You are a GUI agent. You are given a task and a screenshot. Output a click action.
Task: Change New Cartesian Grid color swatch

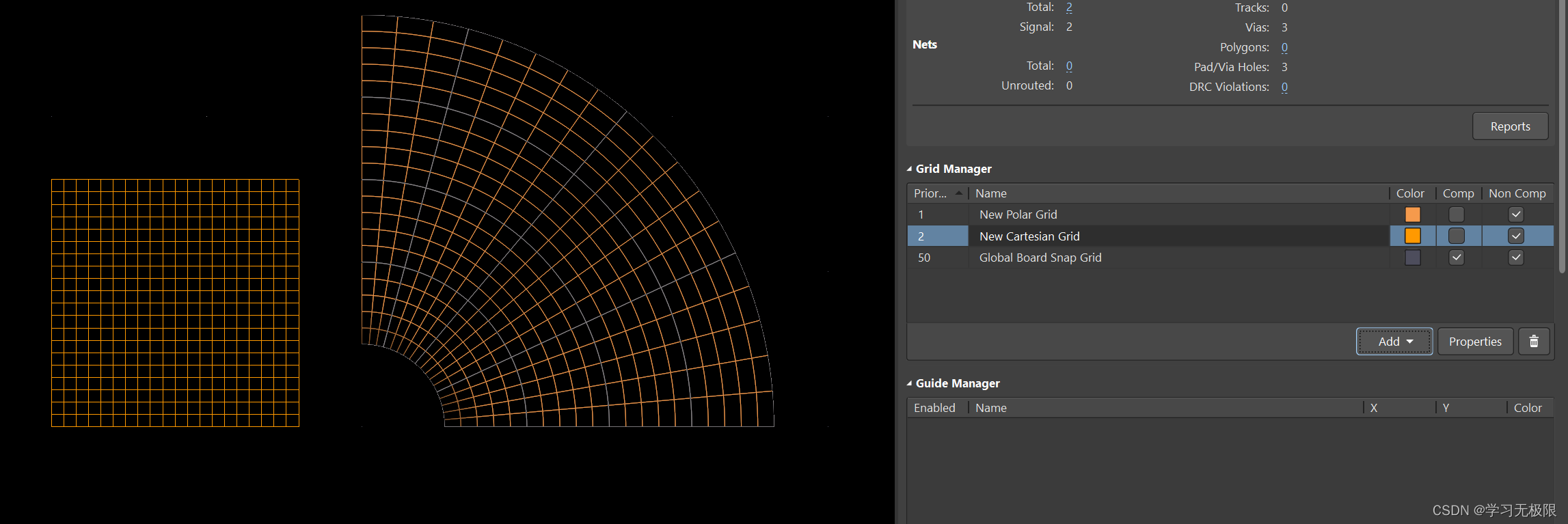coord(1412,236)
